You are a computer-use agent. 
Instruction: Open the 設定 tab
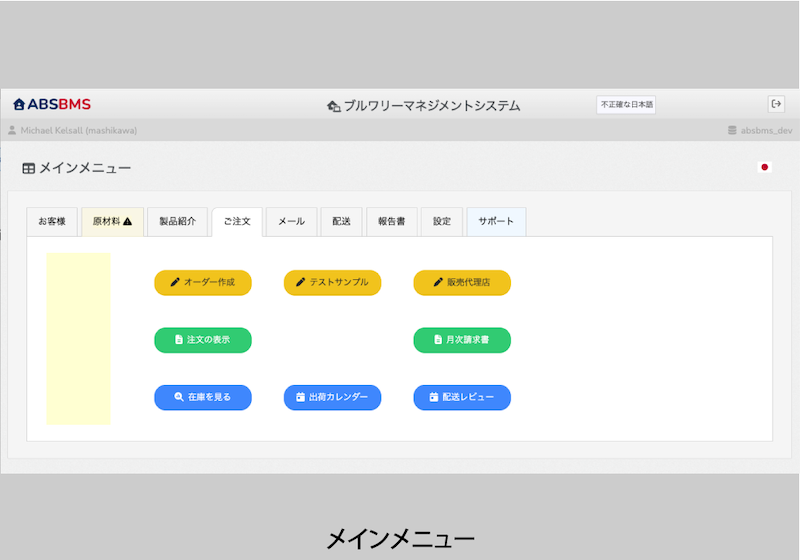pos(442,221)
